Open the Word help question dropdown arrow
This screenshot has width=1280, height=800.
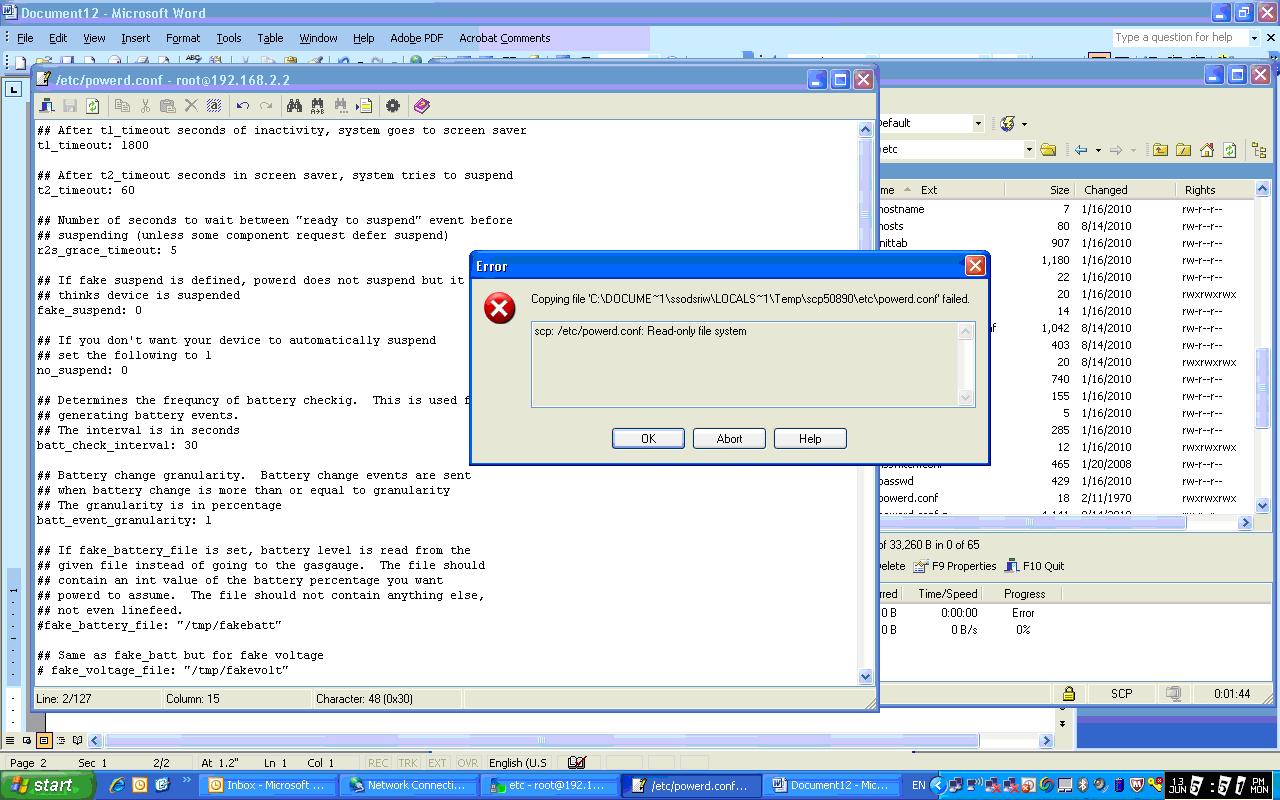[x=1253, y=38]
